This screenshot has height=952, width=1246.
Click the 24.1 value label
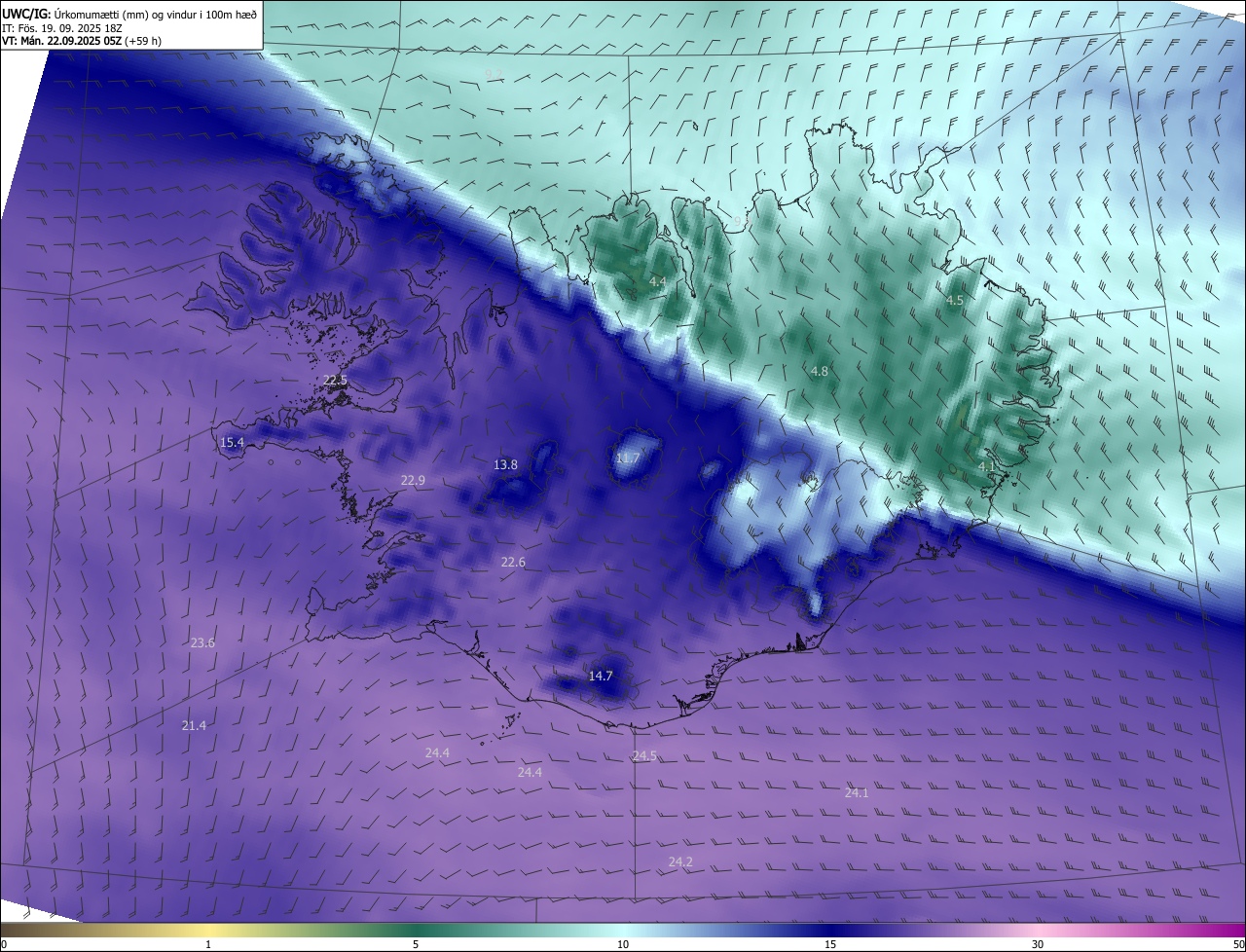click(856, 793)
